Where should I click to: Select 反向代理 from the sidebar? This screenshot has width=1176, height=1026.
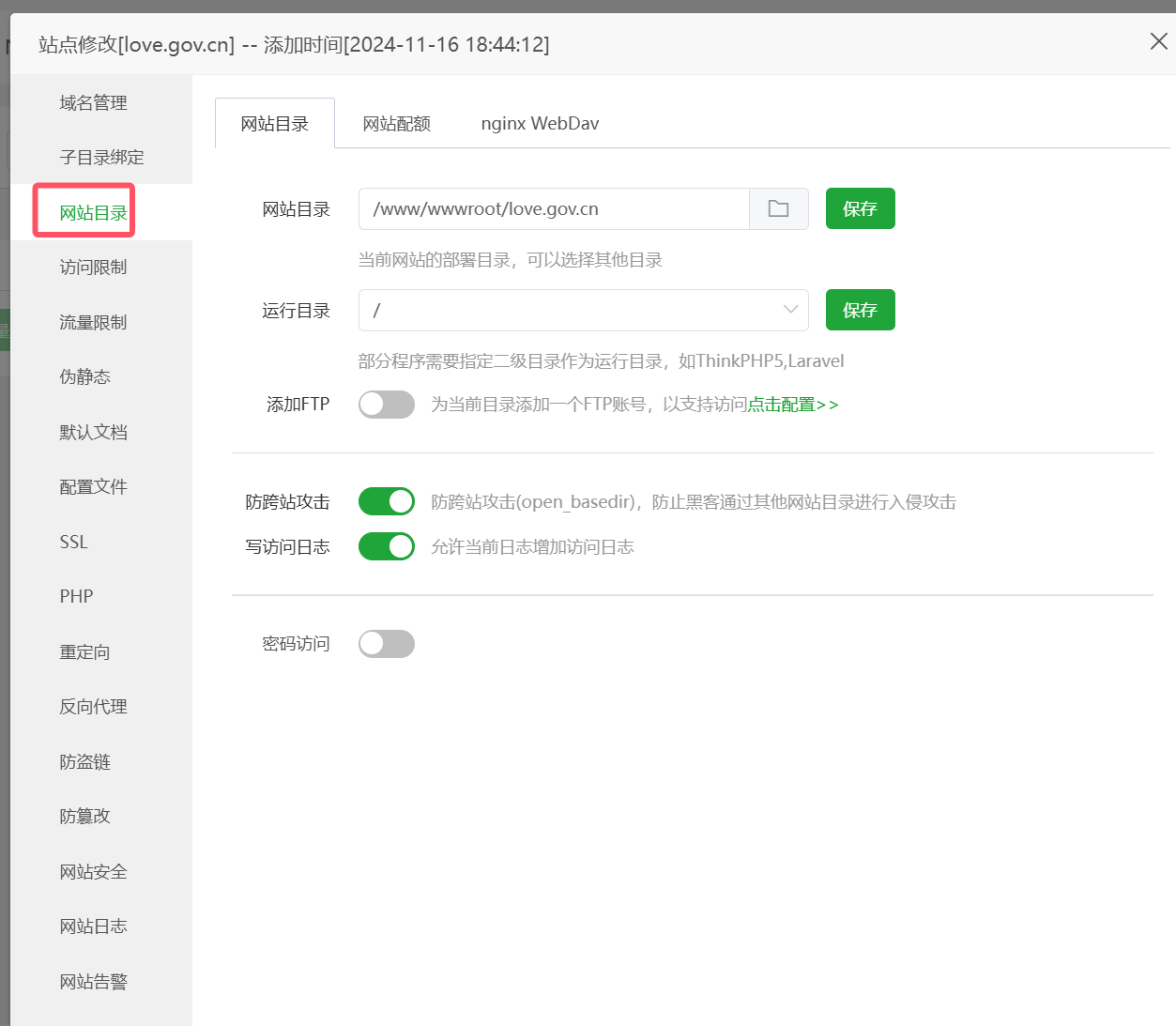tap(93, 707)
